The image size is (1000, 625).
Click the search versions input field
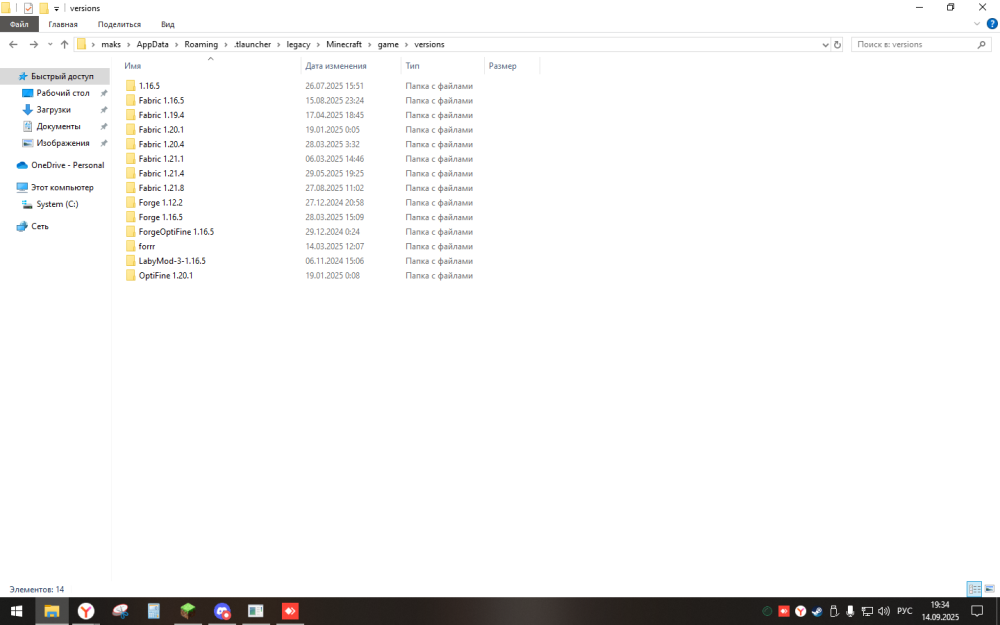click(x=915, y=45)
